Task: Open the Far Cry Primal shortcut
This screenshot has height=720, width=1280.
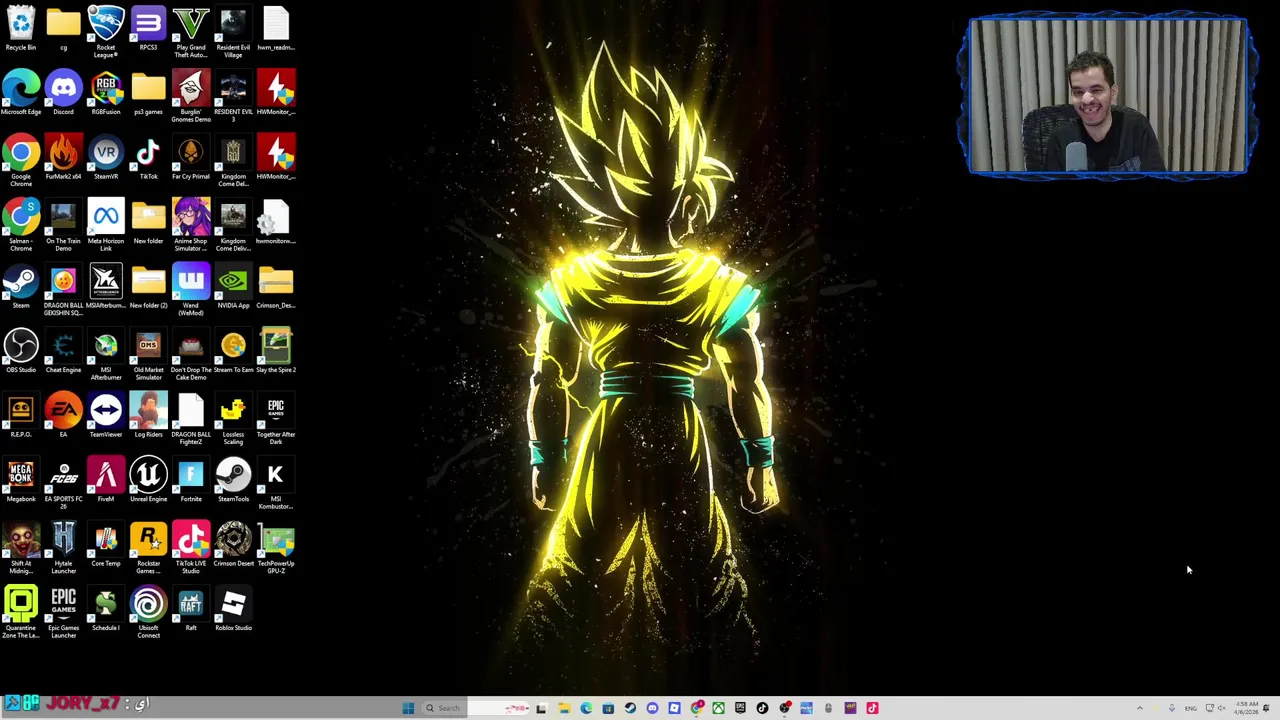Action: tap(190, 158)
